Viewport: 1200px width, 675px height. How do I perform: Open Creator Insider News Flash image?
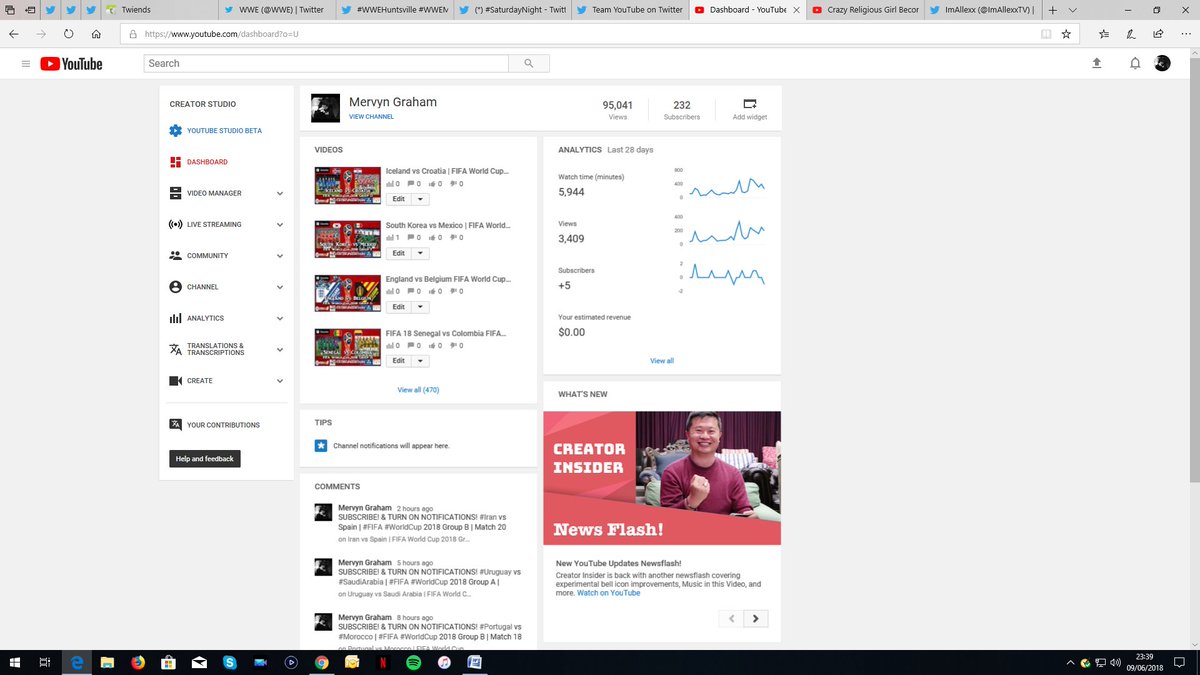(662, 478)
